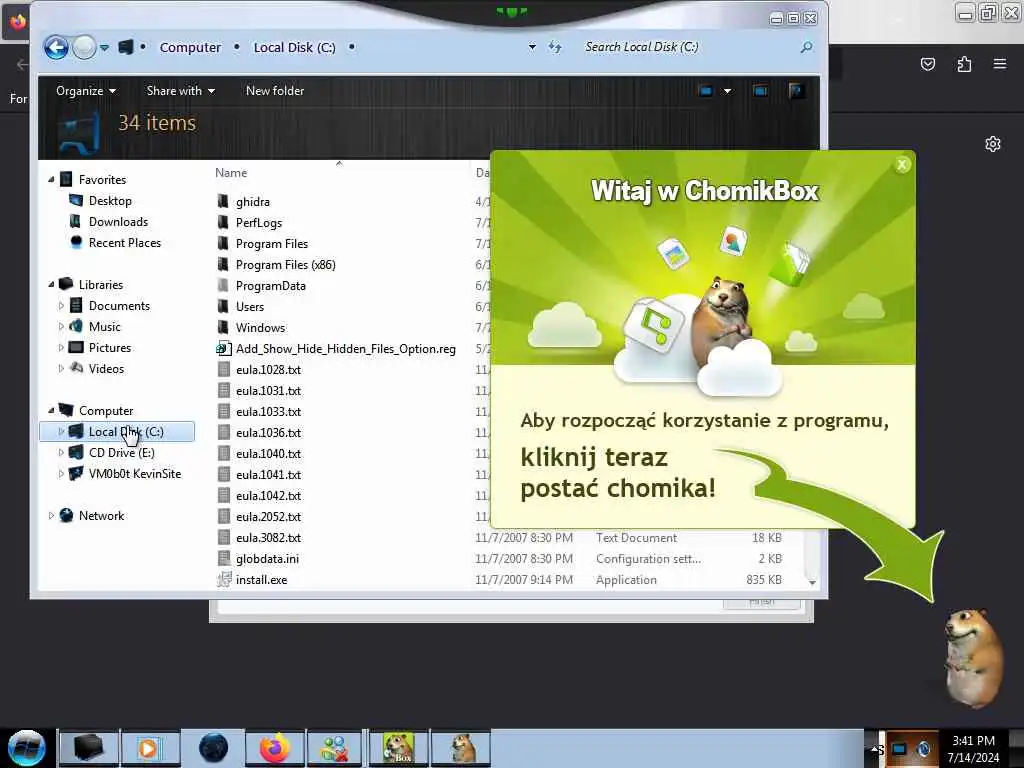
Task: Expand the Videos library node
Action: pyautogui.click(x=61, y=368)
